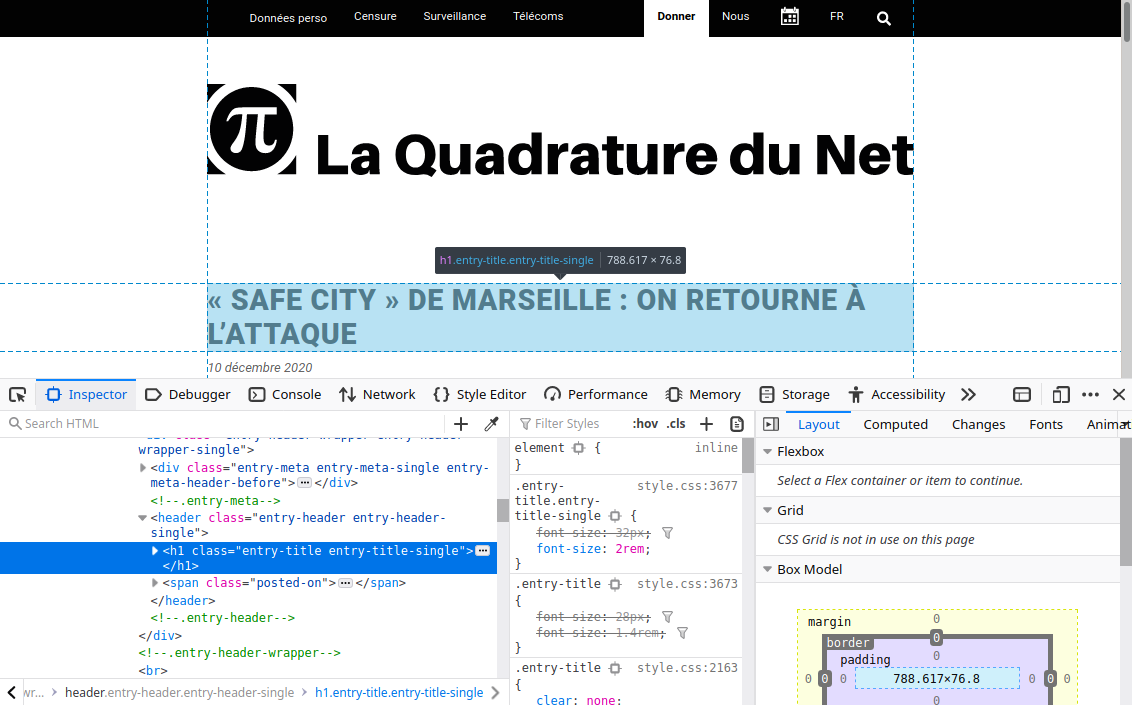
Task: Toggle the .cls classes panel
Action: 677,424
